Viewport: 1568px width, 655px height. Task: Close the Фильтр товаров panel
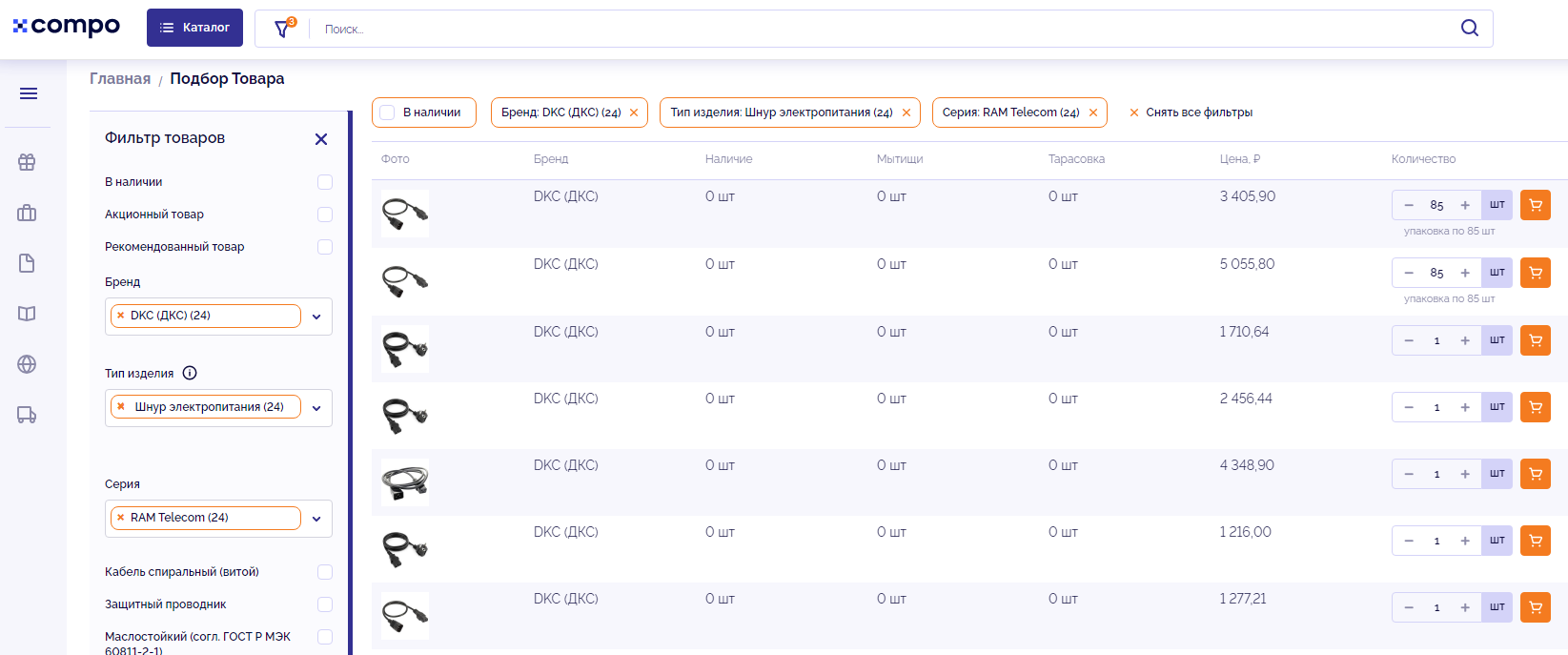[321, 139]
